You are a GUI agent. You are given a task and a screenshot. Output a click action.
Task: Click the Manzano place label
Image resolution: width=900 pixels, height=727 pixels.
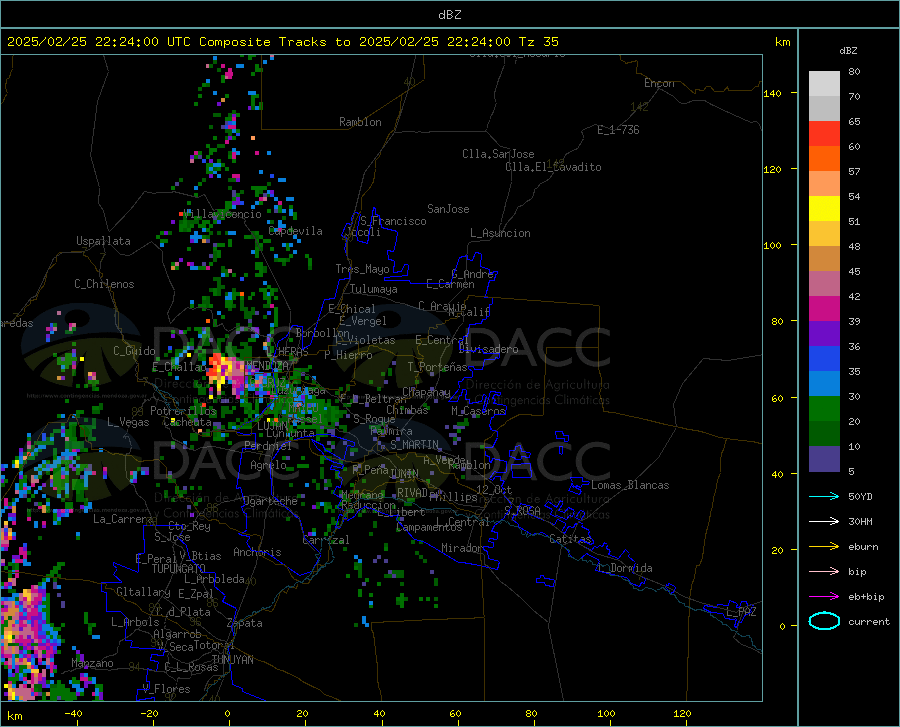(x=92, y=663)
